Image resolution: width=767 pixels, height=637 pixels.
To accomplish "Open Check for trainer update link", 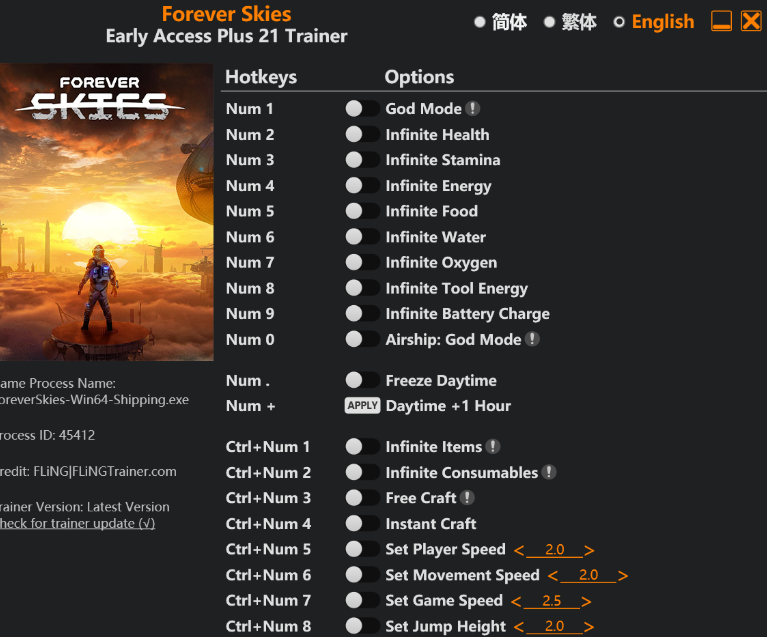I will [x=77, y=523].
